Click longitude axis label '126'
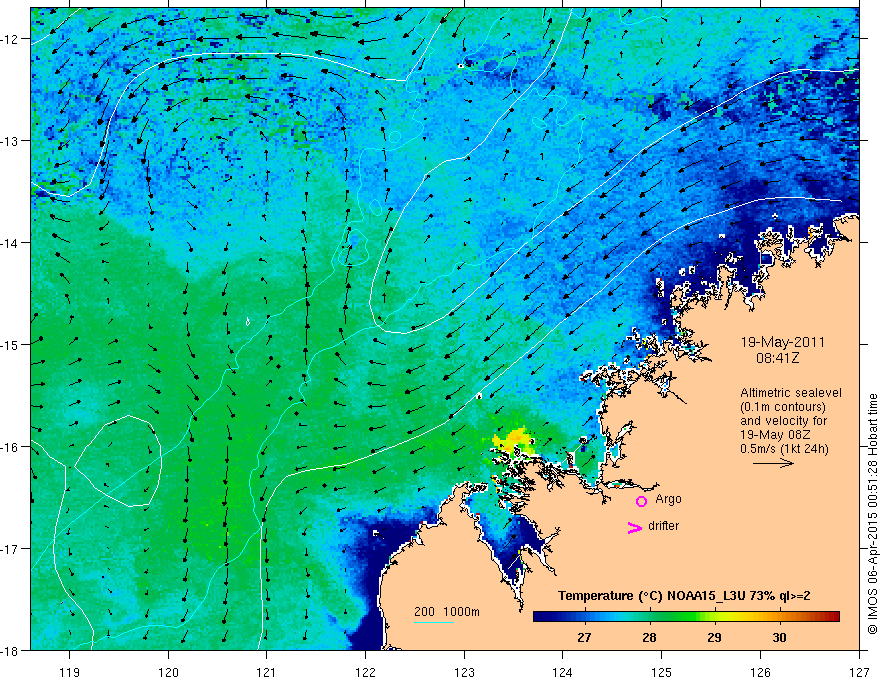The height and width of the screenshot is (680, 880). point(760,672)
